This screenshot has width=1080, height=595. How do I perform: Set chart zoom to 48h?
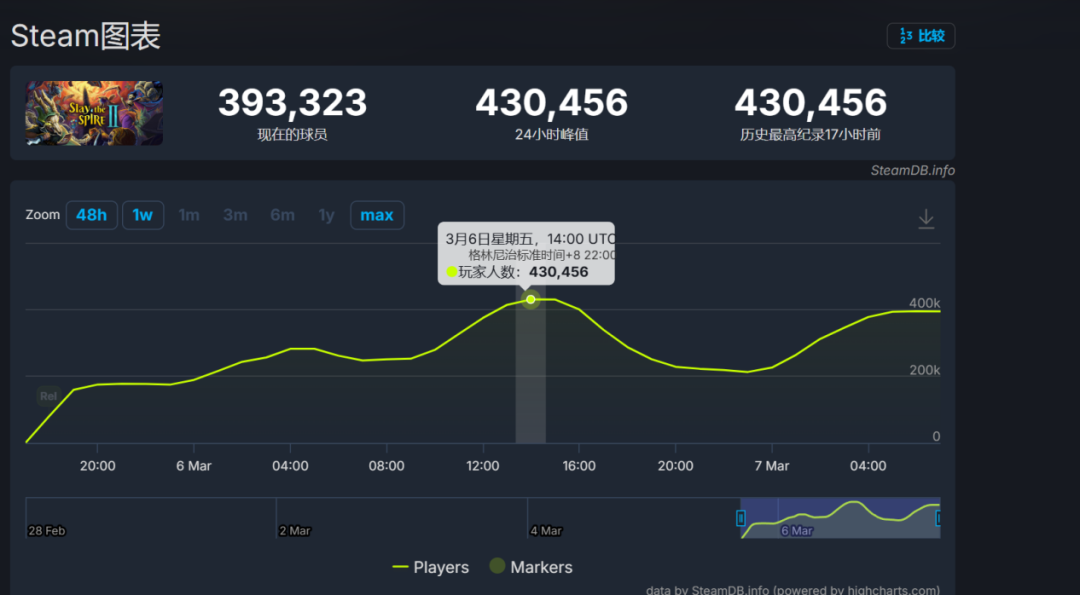92,215
